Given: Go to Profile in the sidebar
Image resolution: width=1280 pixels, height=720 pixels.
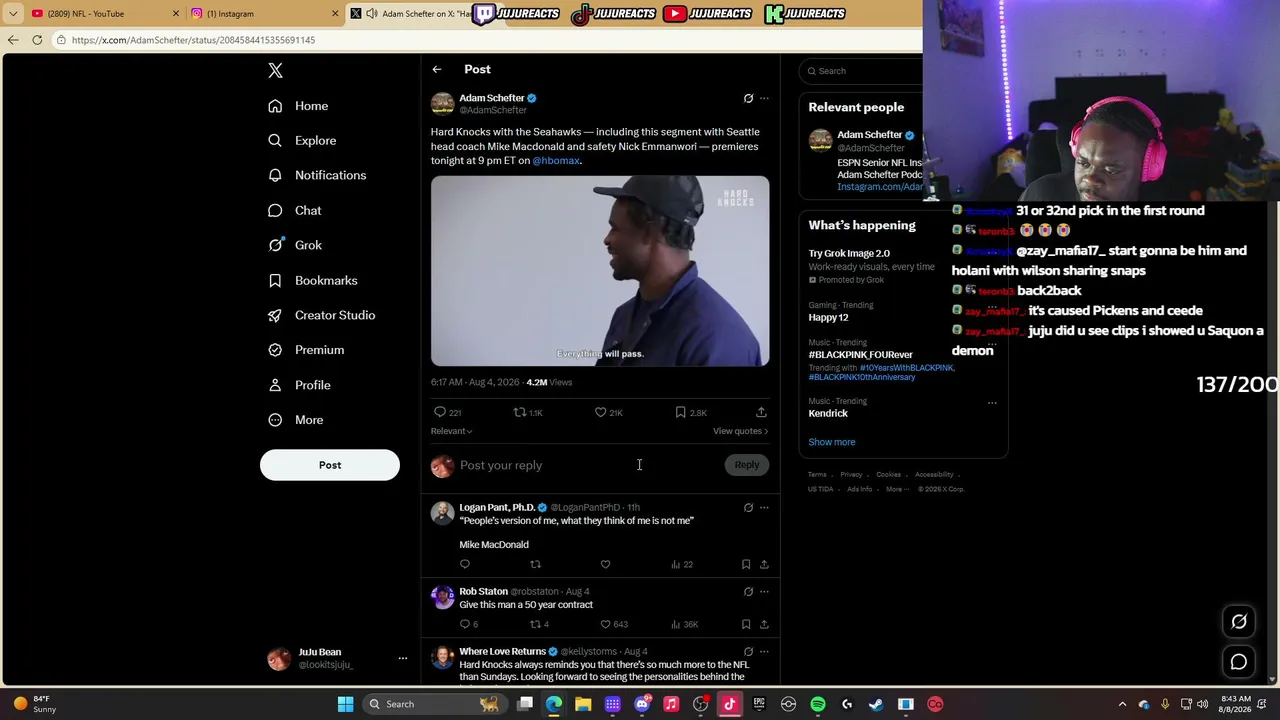Looking at the screenshot, I should tap(299, 385).
